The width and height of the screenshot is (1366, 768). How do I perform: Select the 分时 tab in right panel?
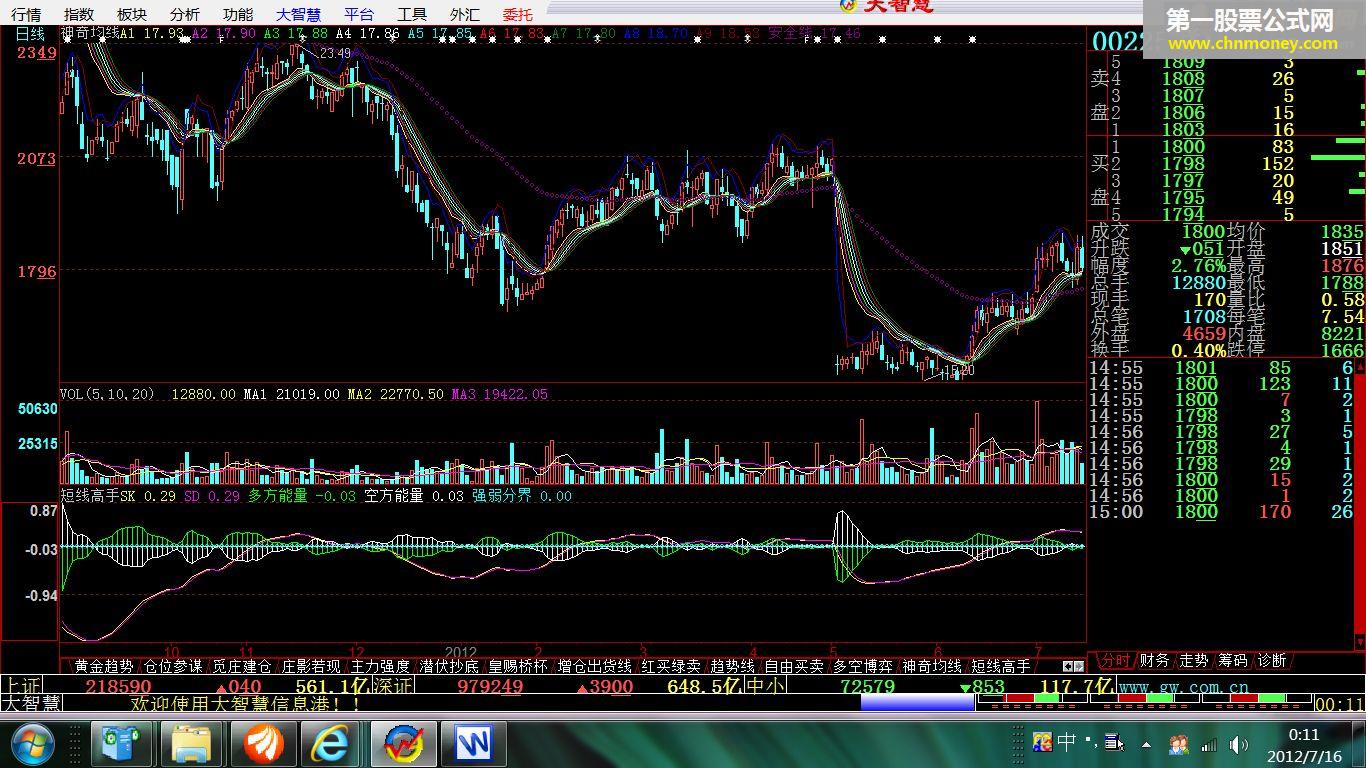1114,660
